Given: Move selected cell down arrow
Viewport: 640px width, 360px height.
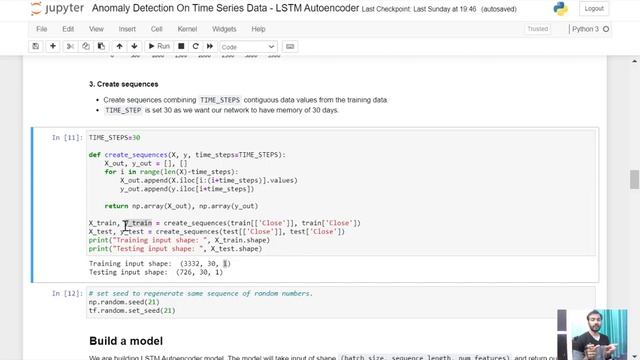Looking at the screenshot, I should (x=134, y=47).
